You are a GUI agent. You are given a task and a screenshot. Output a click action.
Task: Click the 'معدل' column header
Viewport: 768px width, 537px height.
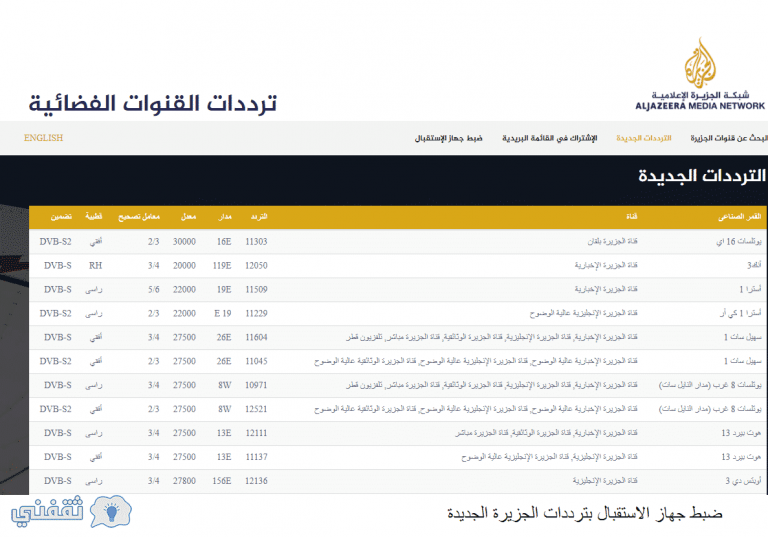click(188, 217)
